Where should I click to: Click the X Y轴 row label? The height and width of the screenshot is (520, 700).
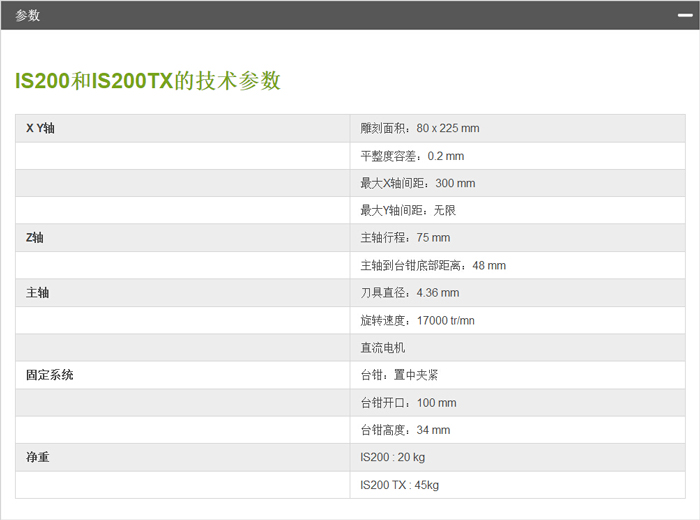pos(40,128)
